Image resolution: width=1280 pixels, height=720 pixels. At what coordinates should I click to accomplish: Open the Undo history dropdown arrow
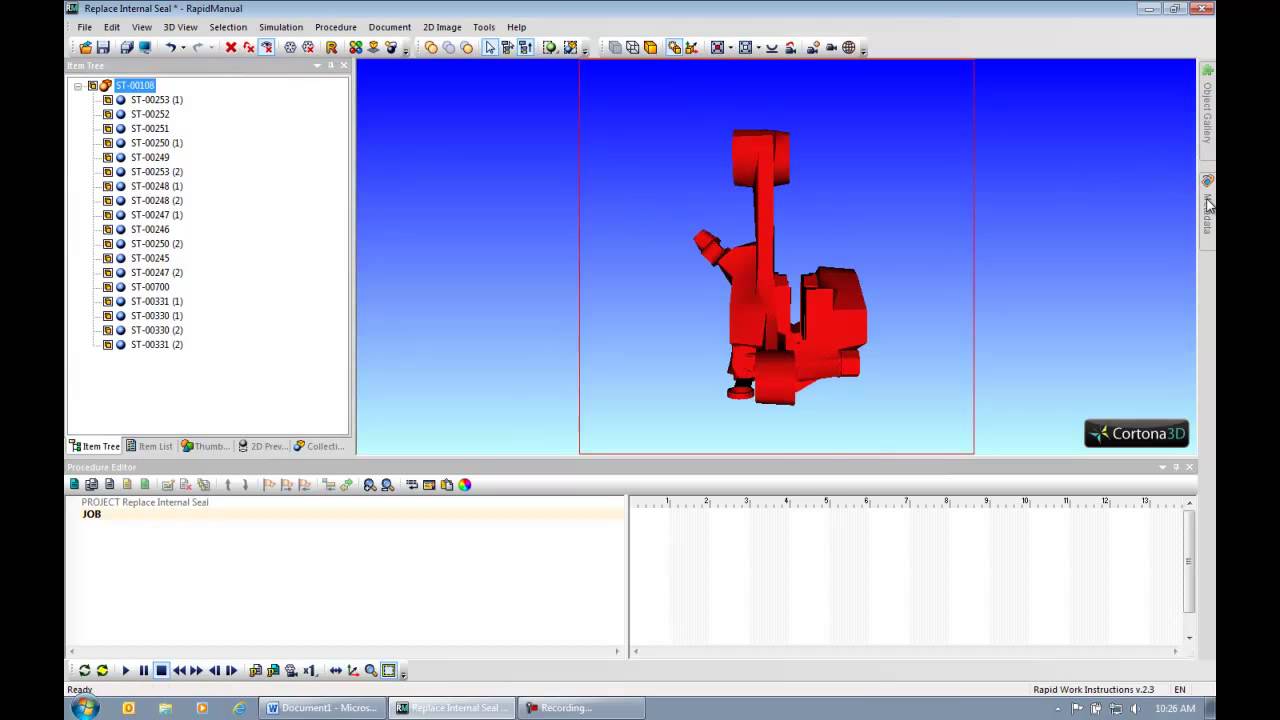pos(183,47)
